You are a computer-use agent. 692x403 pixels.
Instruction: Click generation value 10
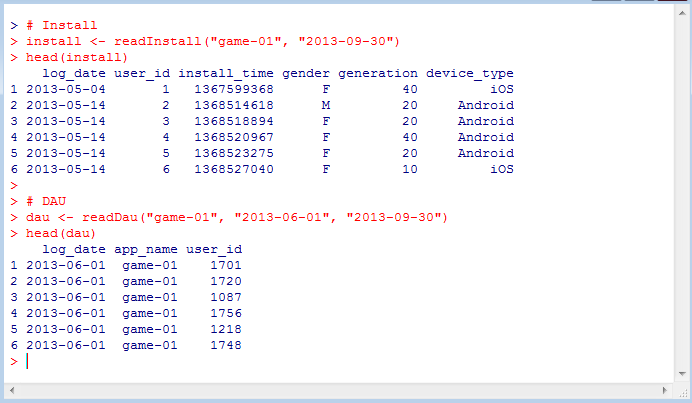[x=410, y=169]
